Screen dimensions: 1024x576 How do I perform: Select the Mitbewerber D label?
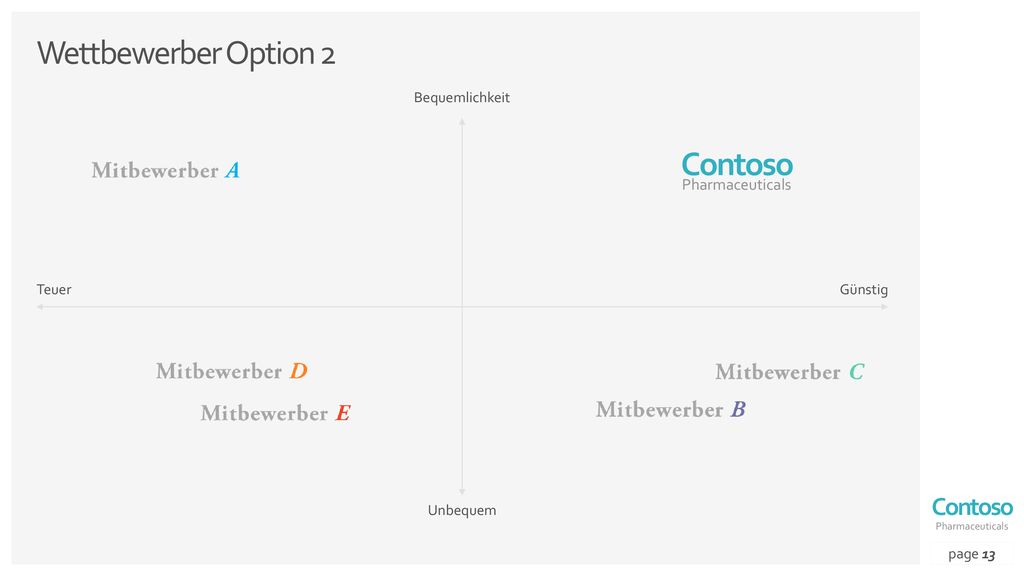pos(232,371)
